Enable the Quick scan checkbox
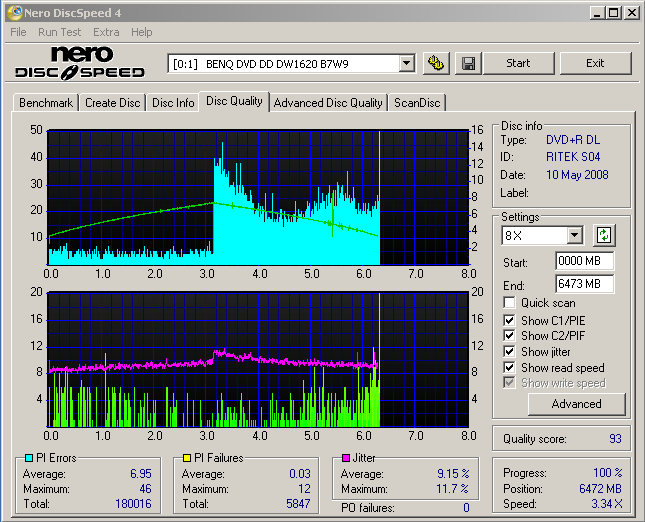 click(509, 303)
